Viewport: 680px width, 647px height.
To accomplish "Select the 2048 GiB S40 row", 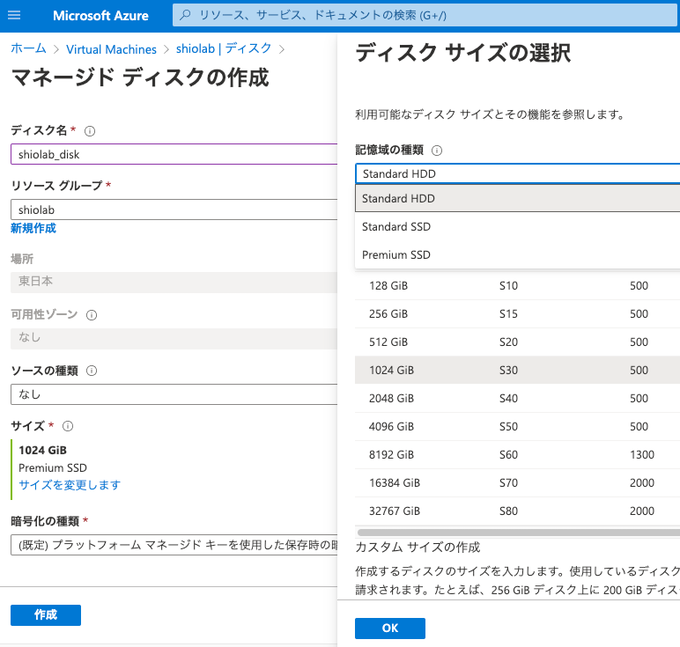I will [517, 399].
